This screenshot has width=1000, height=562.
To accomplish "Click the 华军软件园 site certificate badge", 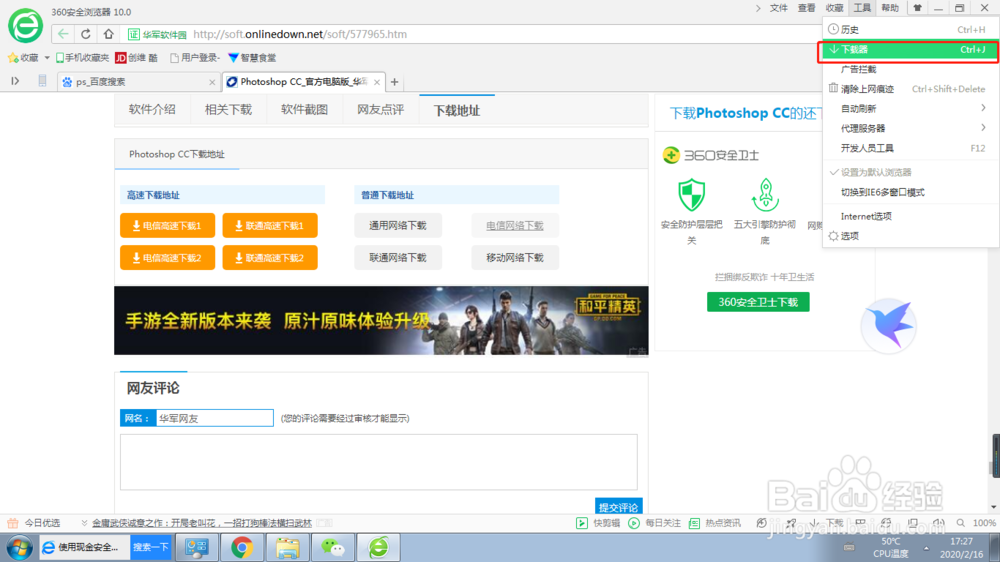I will pos(157,34).
